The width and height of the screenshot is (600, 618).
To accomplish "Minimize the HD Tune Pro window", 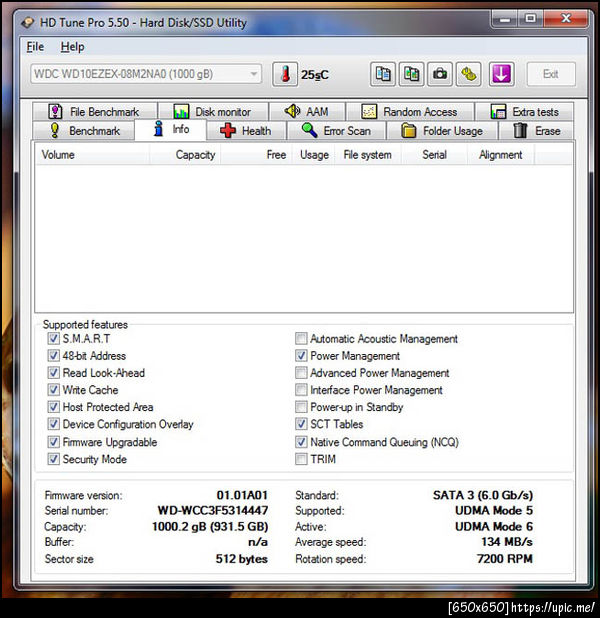I will click(505, 19).
